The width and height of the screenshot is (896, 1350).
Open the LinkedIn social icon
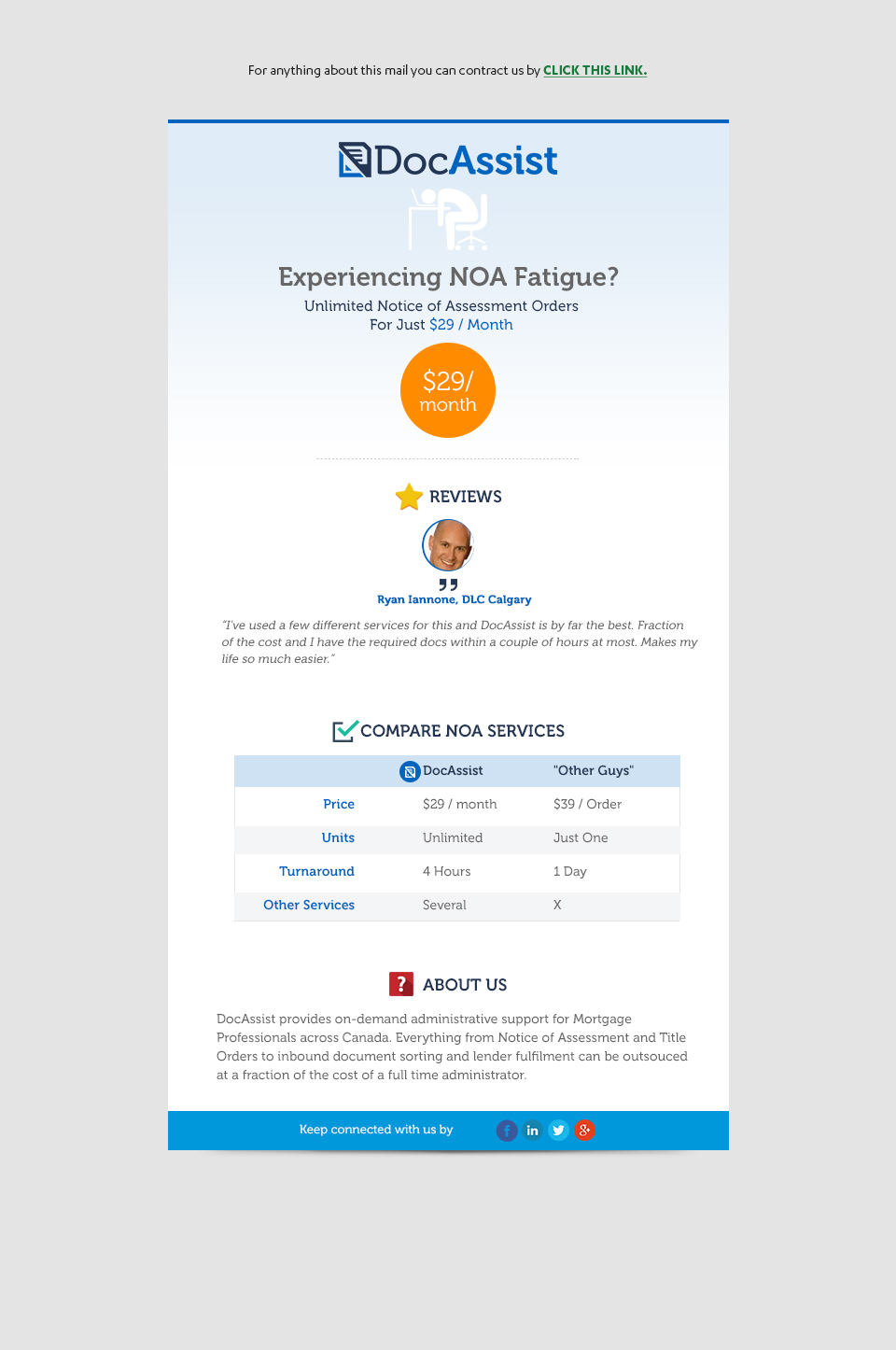pyautogui.click(x=533, y=1131)
